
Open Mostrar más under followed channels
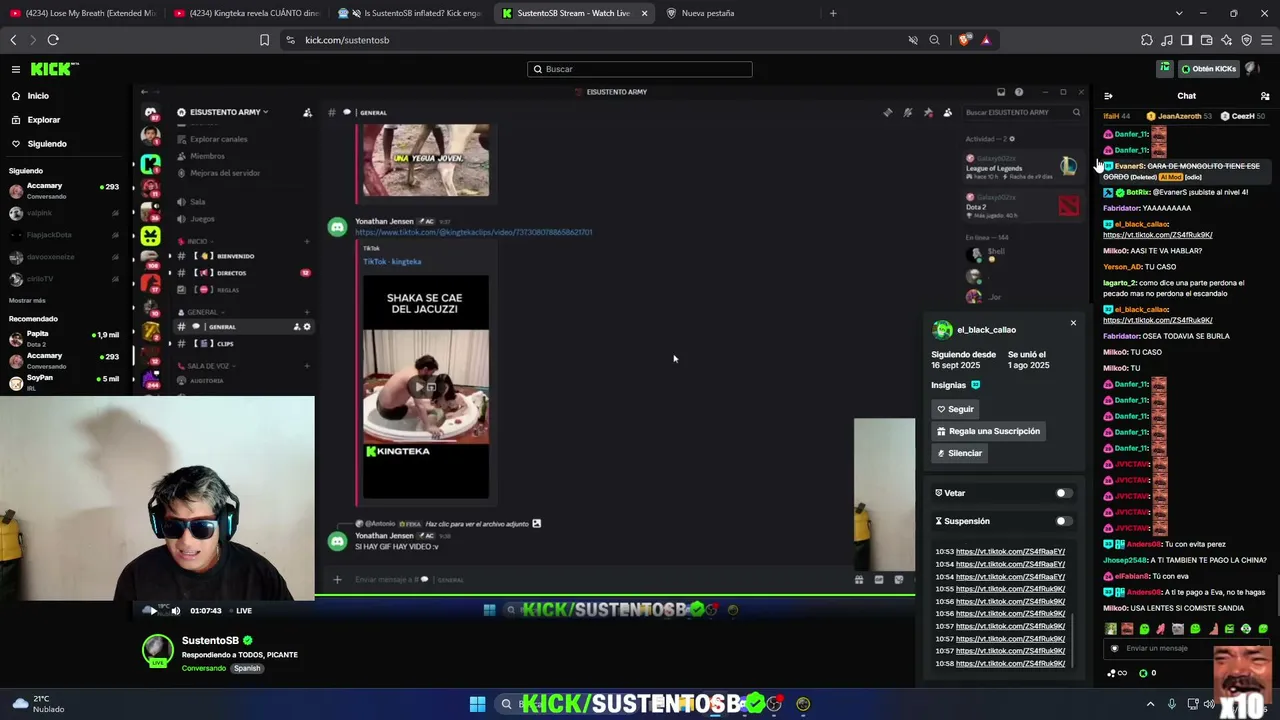pos(27,301)
